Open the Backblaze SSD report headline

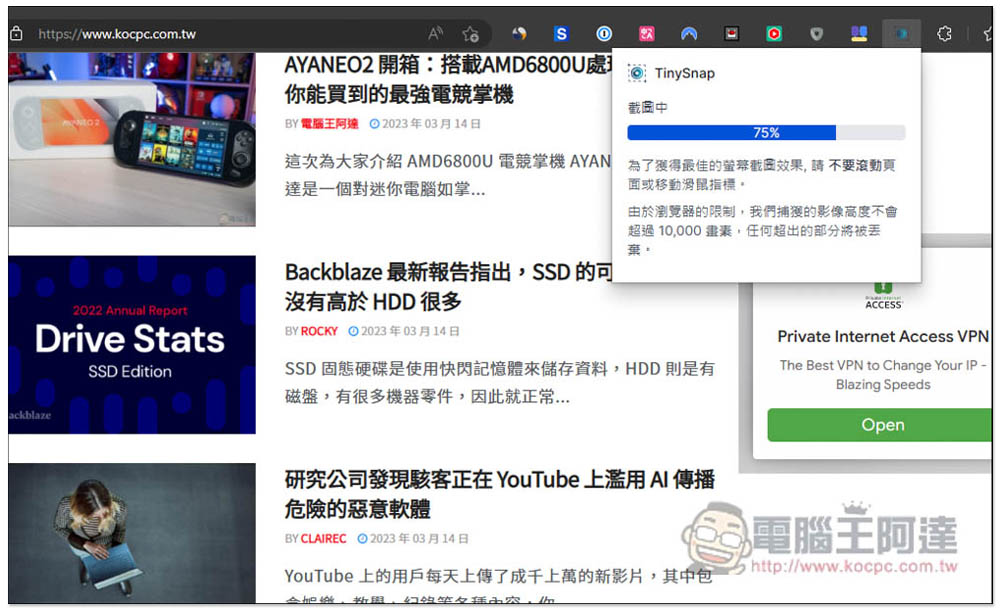448,286
